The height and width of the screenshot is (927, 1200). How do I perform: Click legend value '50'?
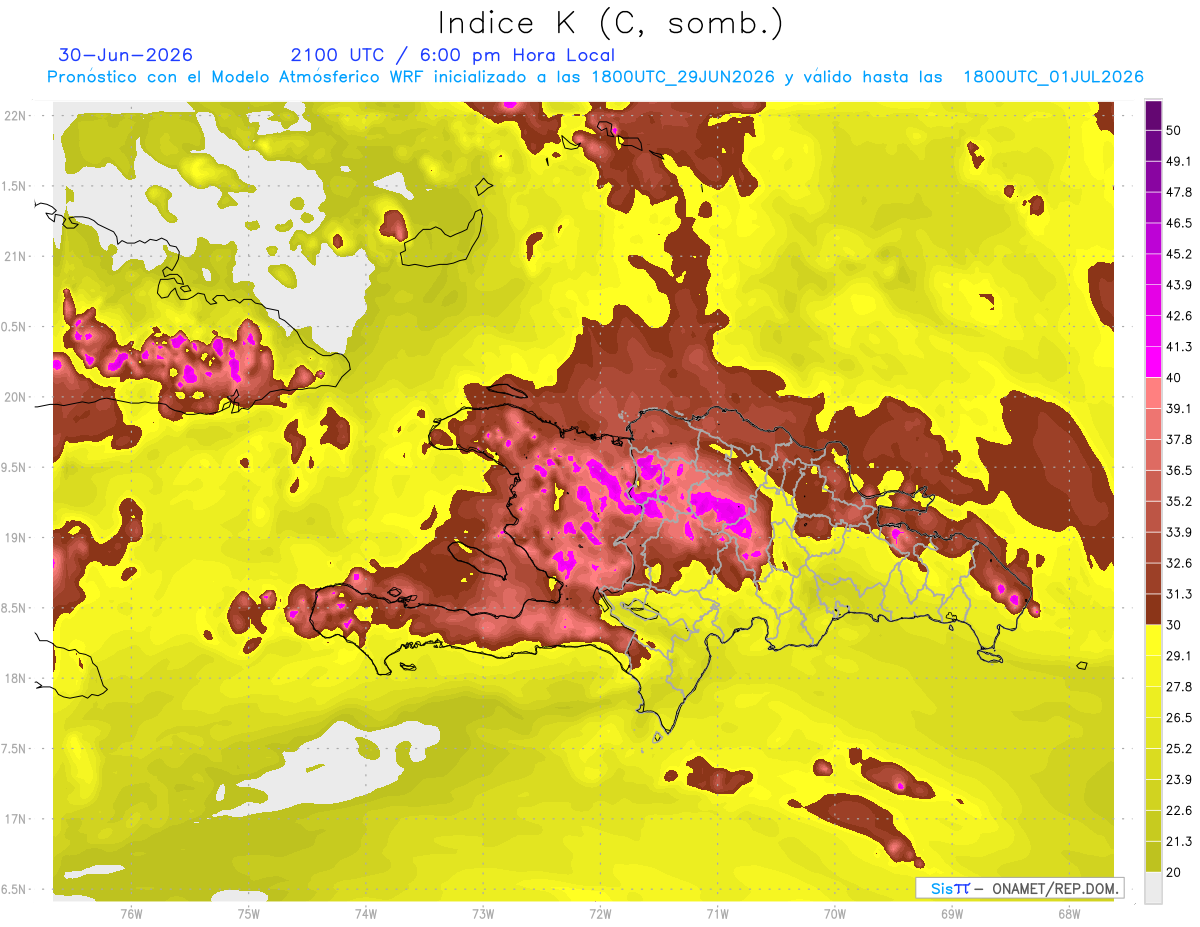tap(1174, 130)
